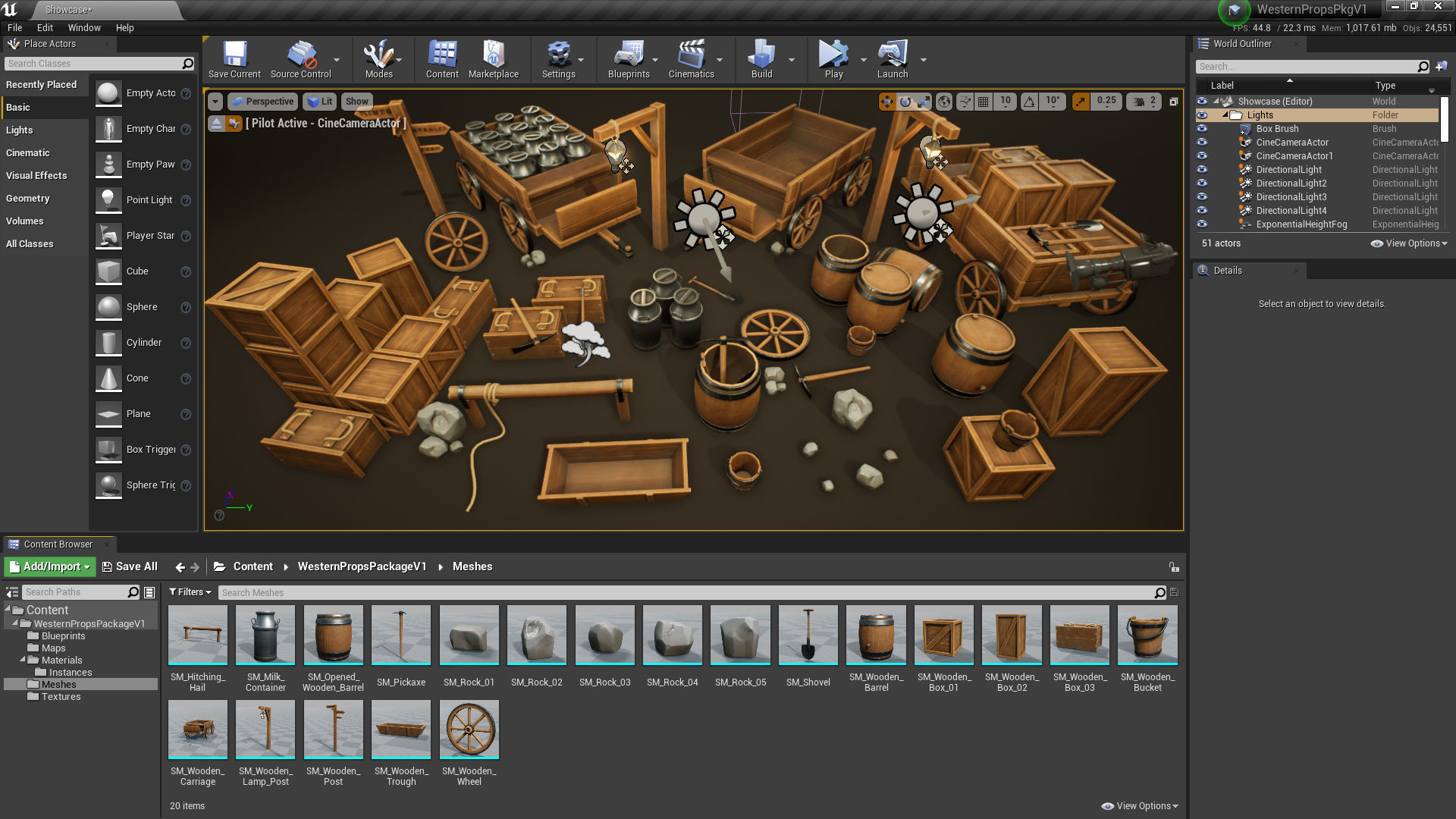The height and width of the screenshot is (819, 1456).
Task: Click the Add/Import button
Action: pos(50,566)
